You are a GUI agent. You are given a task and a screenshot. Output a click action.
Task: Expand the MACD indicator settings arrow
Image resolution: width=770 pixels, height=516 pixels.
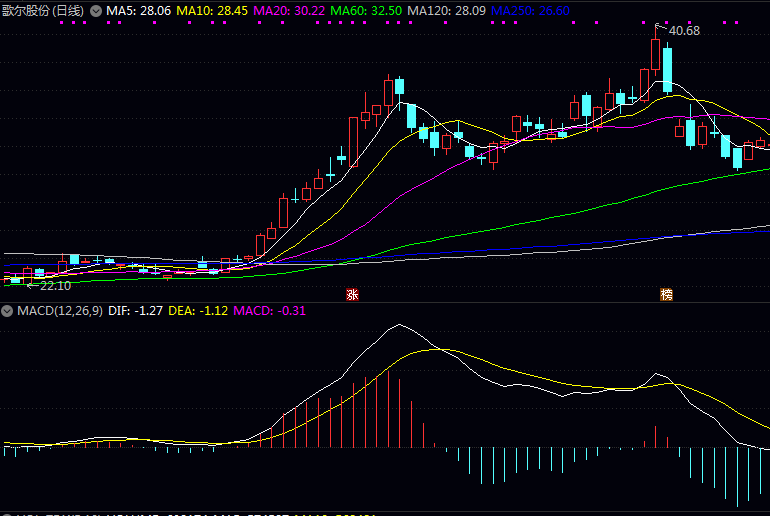pyautogui.click(x=7, y=311)
